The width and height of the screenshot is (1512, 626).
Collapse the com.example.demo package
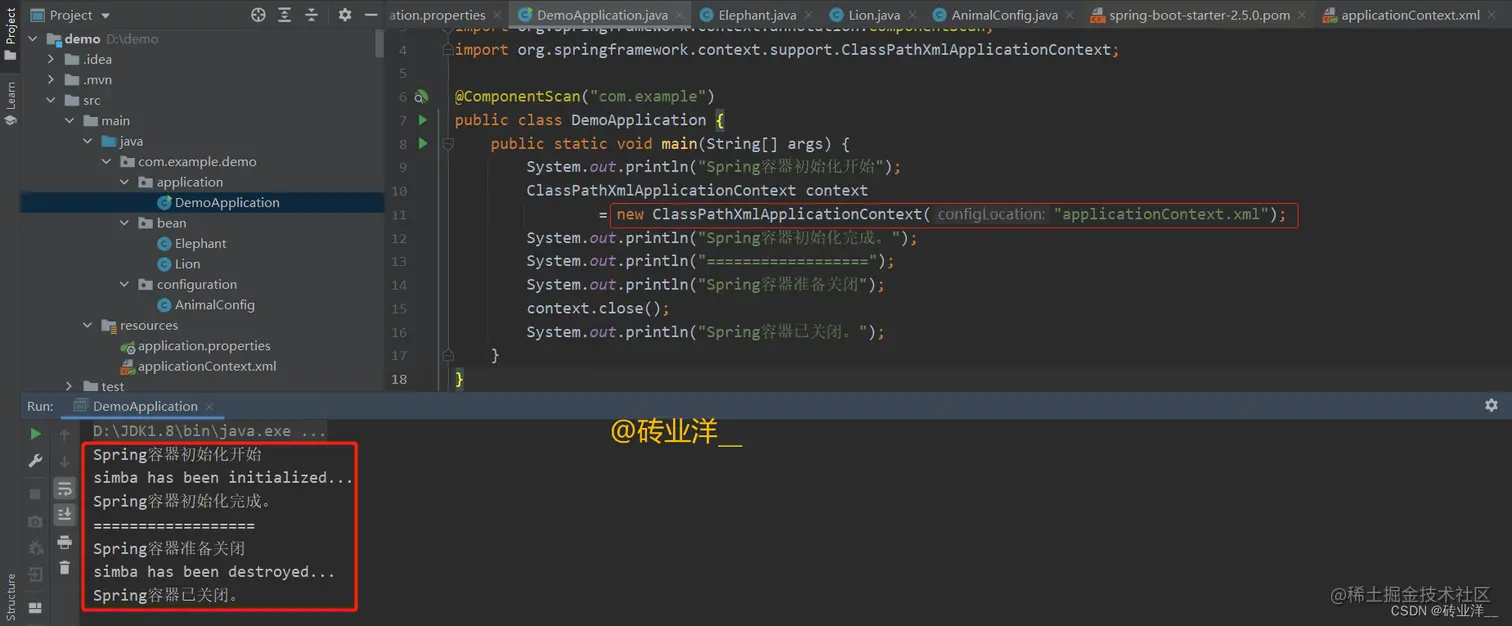coord(106,162)
